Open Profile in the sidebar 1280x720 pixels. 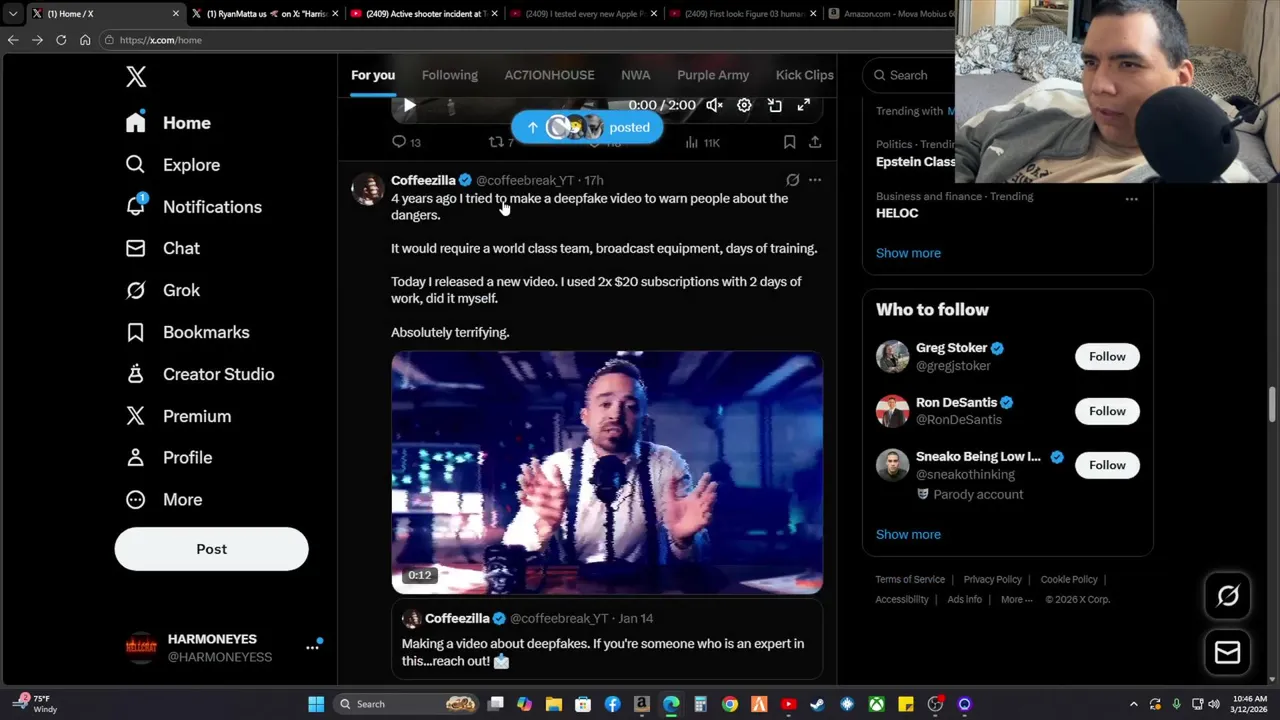[168, 457]
